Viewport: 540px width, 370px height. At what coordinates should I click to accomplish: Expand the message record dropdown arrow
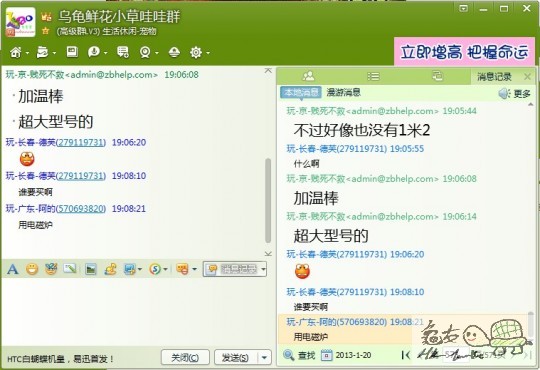pos(263,269)
